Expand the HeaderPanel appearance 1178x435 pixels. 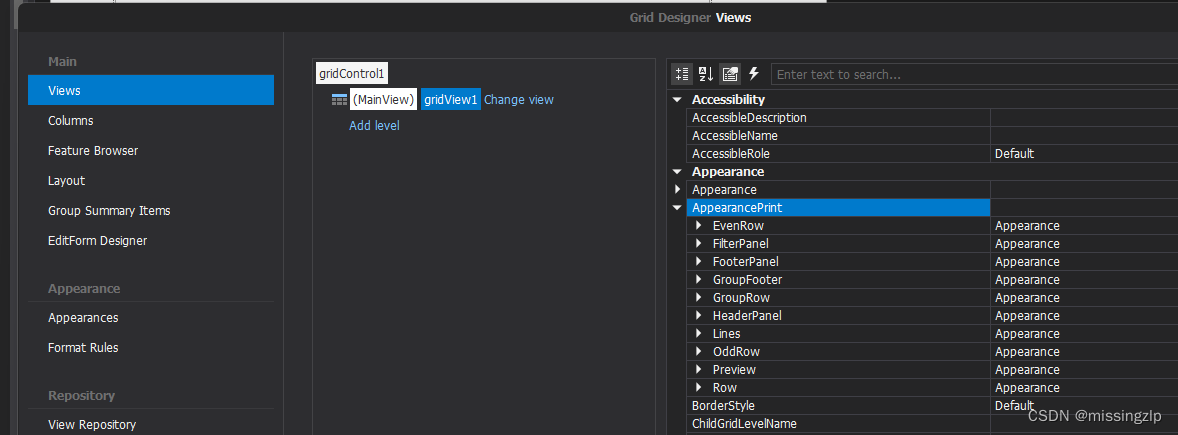tap(699, 316)
